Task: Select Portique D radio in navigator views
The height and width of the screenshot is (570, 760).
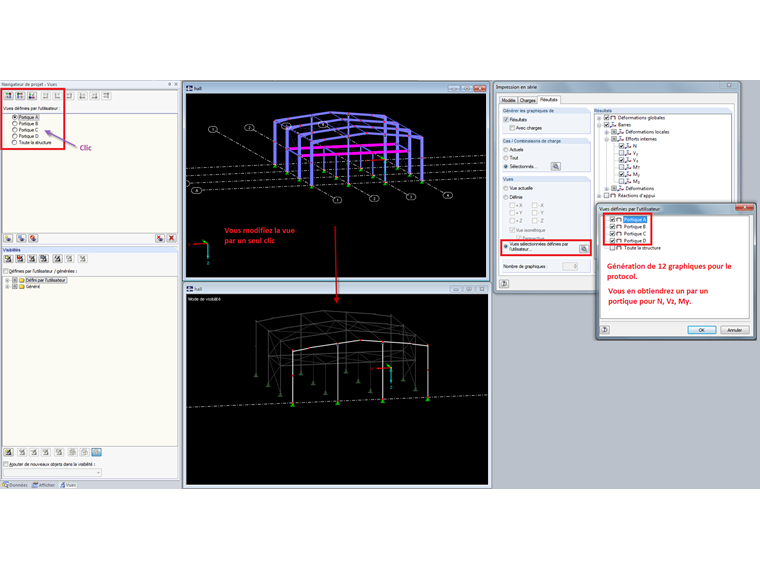Action: pos(15,136)
